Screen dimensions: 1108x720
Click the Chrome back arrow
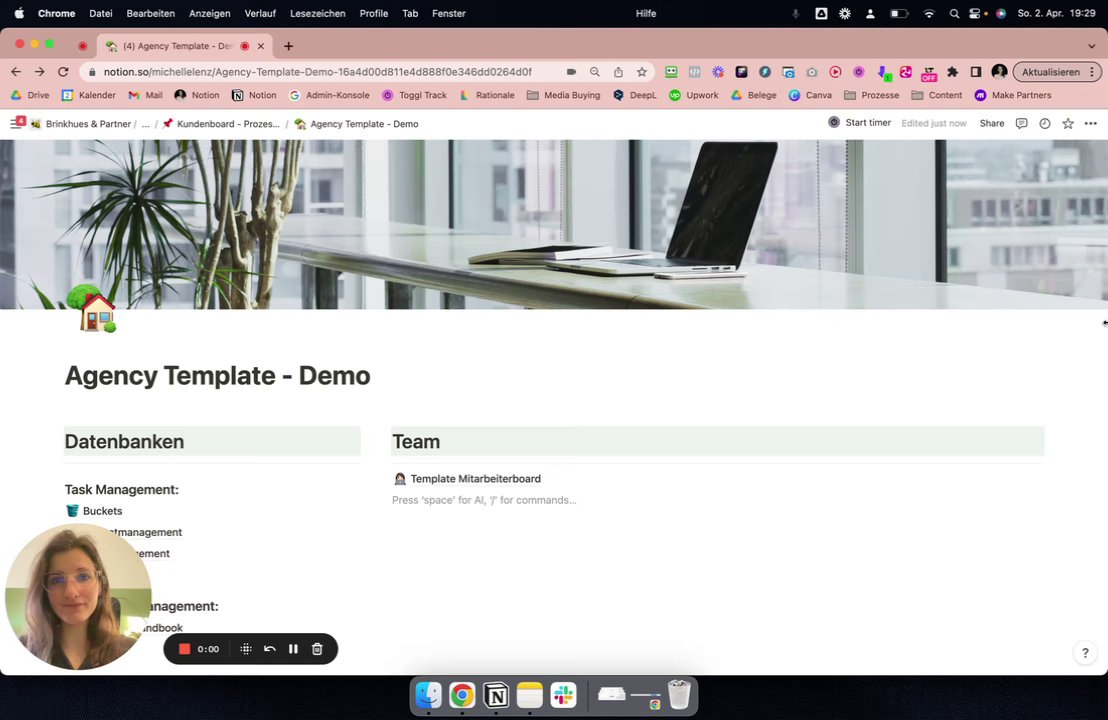tap(16, 71)
